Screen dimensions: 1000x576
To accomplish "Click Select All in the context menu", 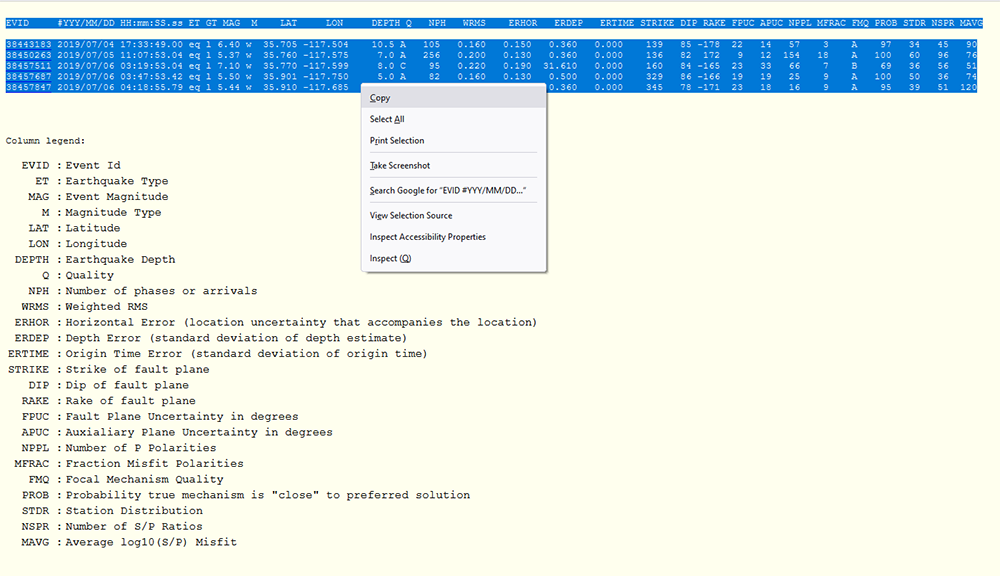I will (x=387, y=119).
